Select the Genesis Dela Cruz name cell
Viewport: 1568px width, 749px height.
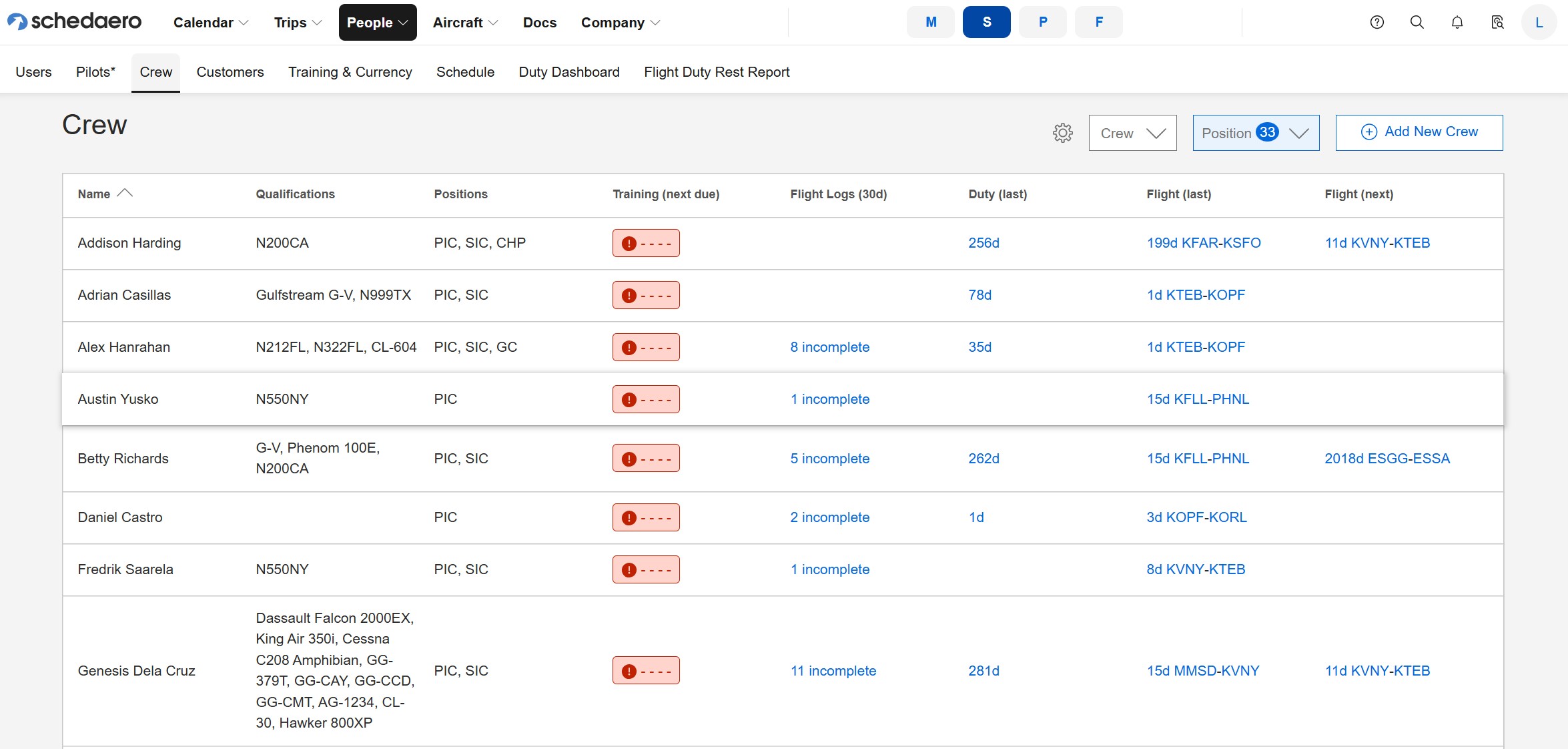point(136,671)
